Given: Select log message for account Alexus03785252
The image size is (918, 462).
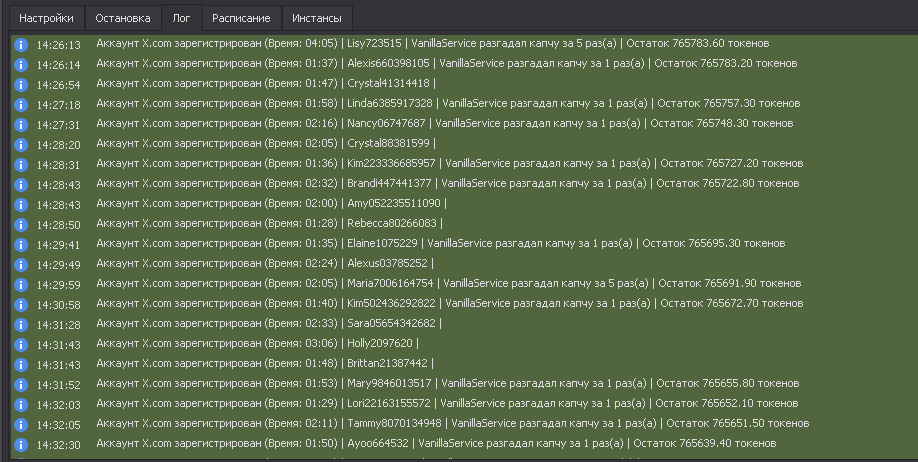Looking at the screenshot, I should [265, 263].
